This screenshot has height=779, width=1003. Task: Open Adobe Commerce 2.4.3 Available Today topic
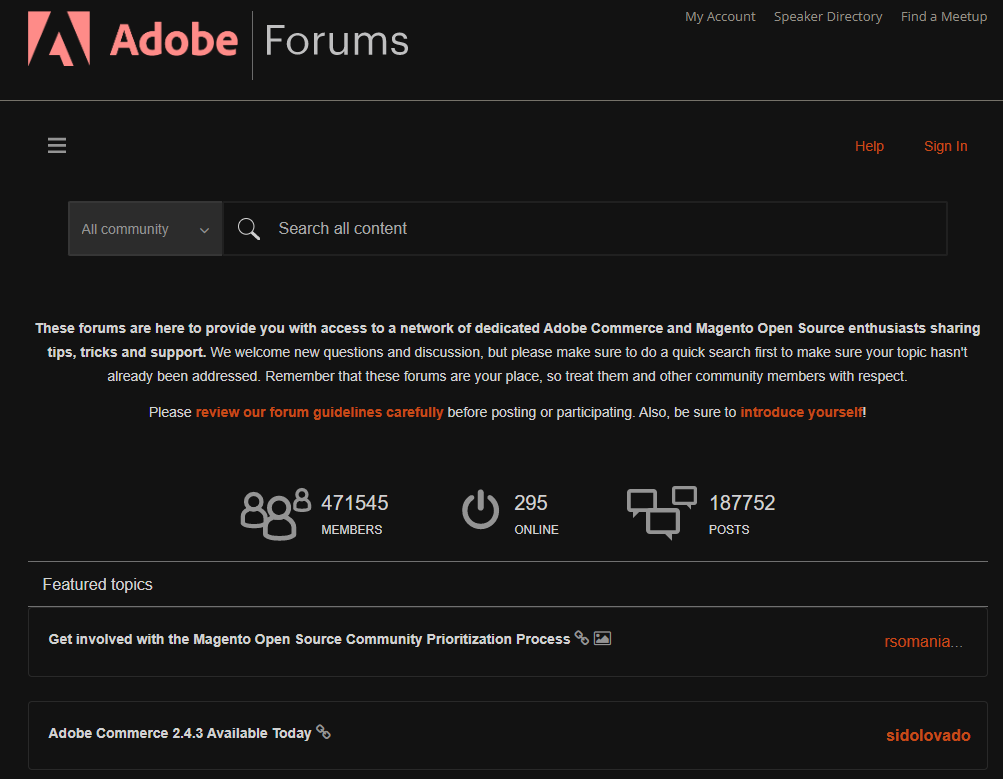[180, 734]
